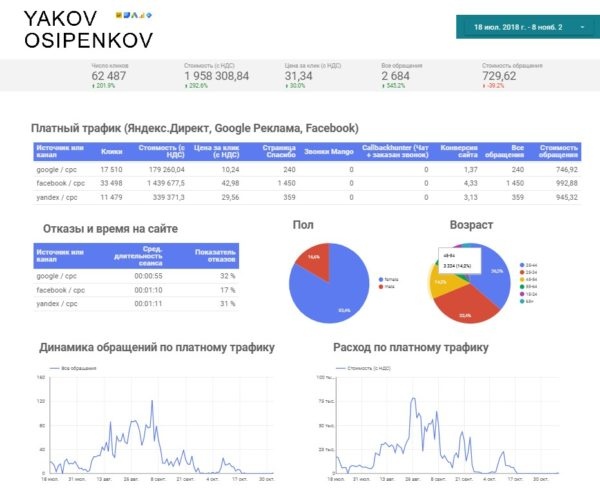
Task: Click the 992,88 request cost cell
Action: [x=567, y=183]
